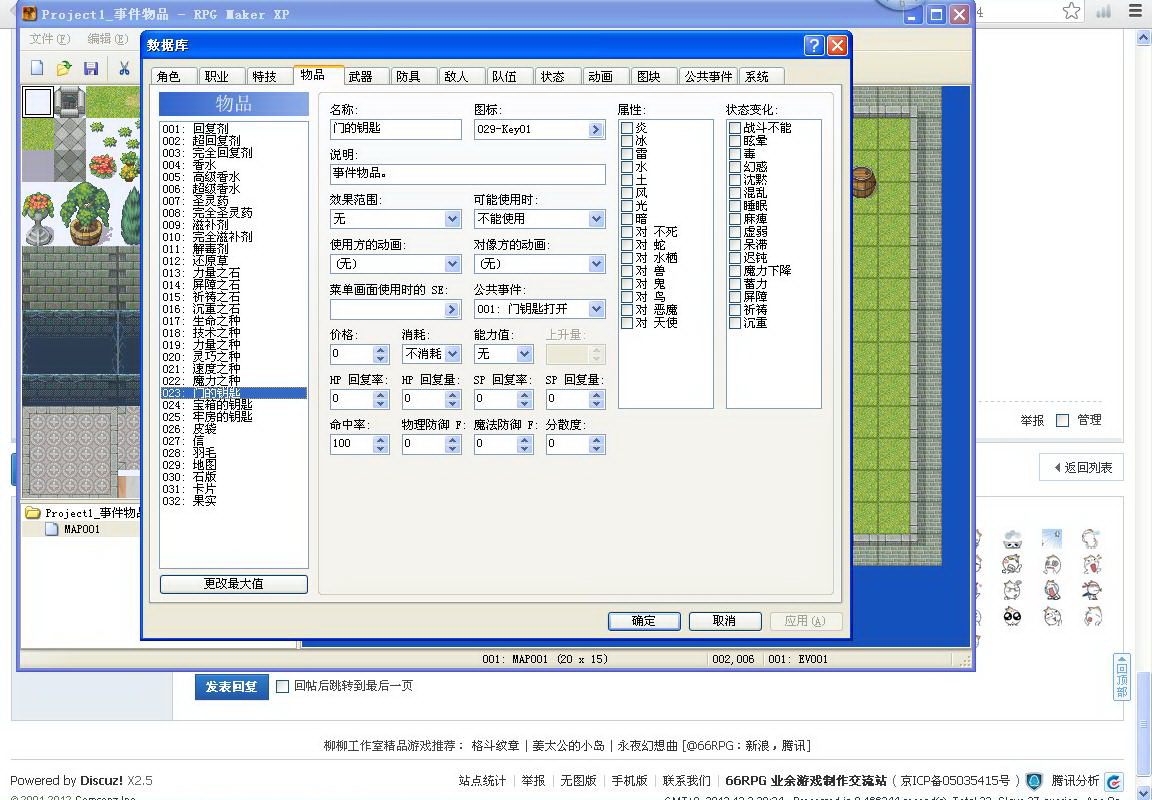This screenshot has width=1152, height=800.
Task: Click the 更改最大值 button
Action: click(234, 584)
